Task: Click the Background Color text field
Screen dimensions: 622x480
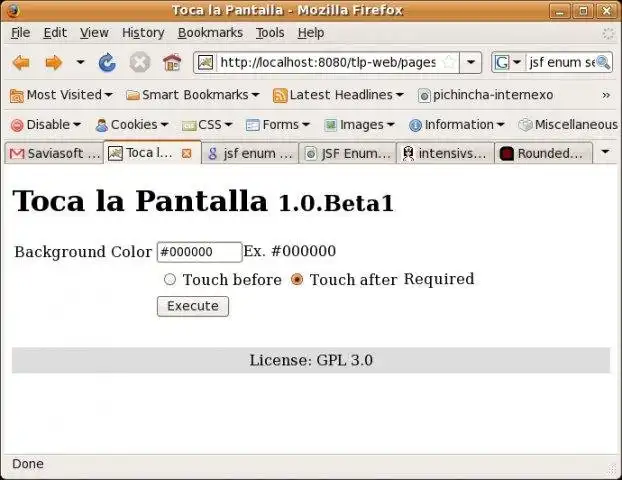Action: (200, 252)
